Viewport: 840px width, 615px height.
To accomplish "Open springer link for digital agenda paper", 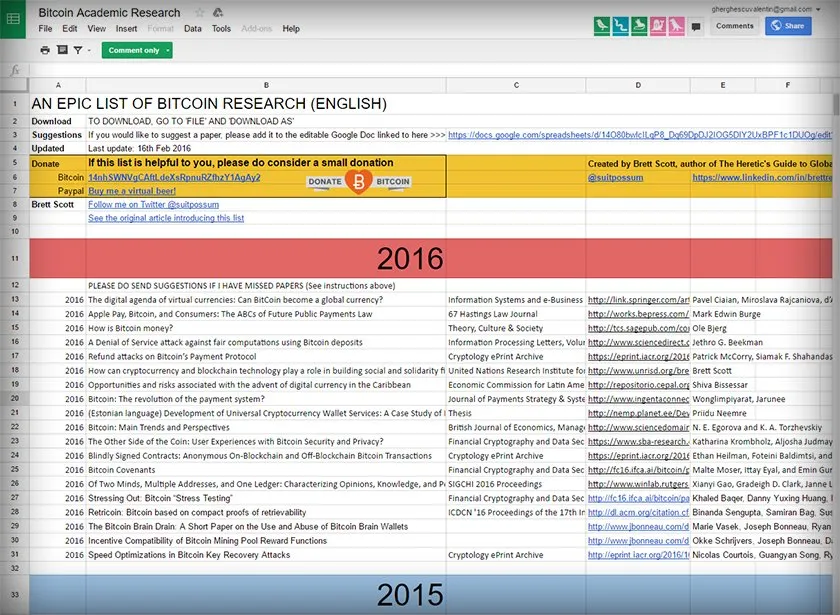I will click(638, 300).
